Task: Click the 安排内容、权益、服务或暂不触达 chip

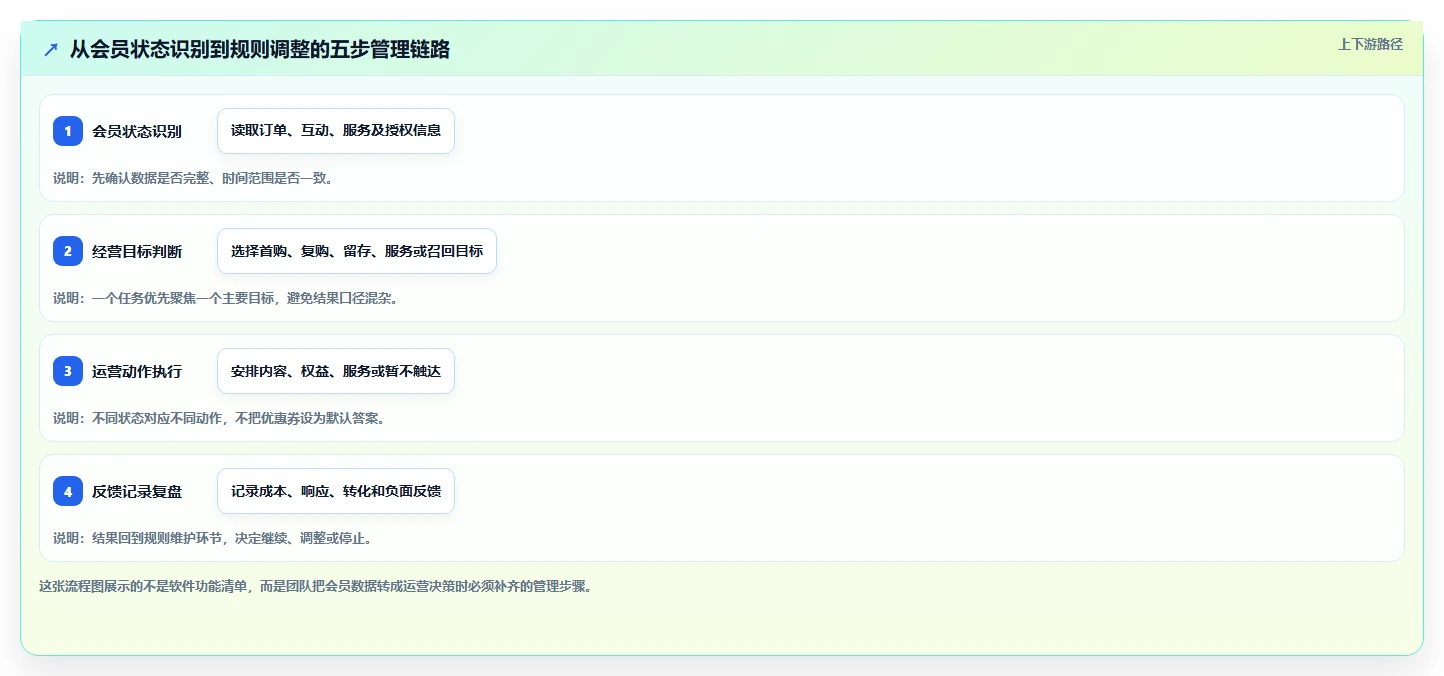Action: click(x=336, y=371)
